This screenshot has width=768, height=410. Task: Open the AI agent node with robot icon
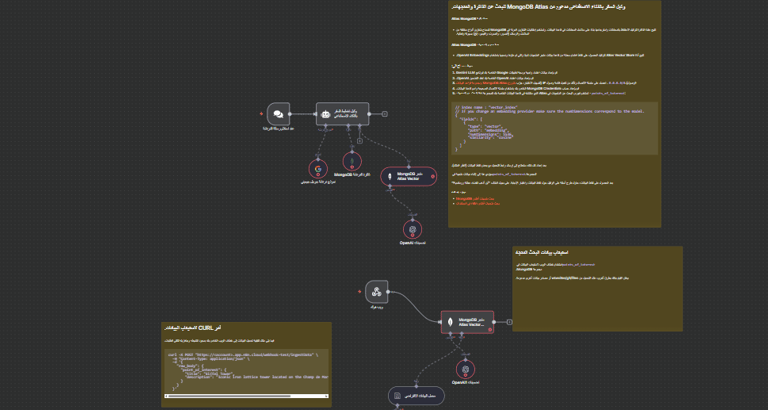(x=342, y=114)
